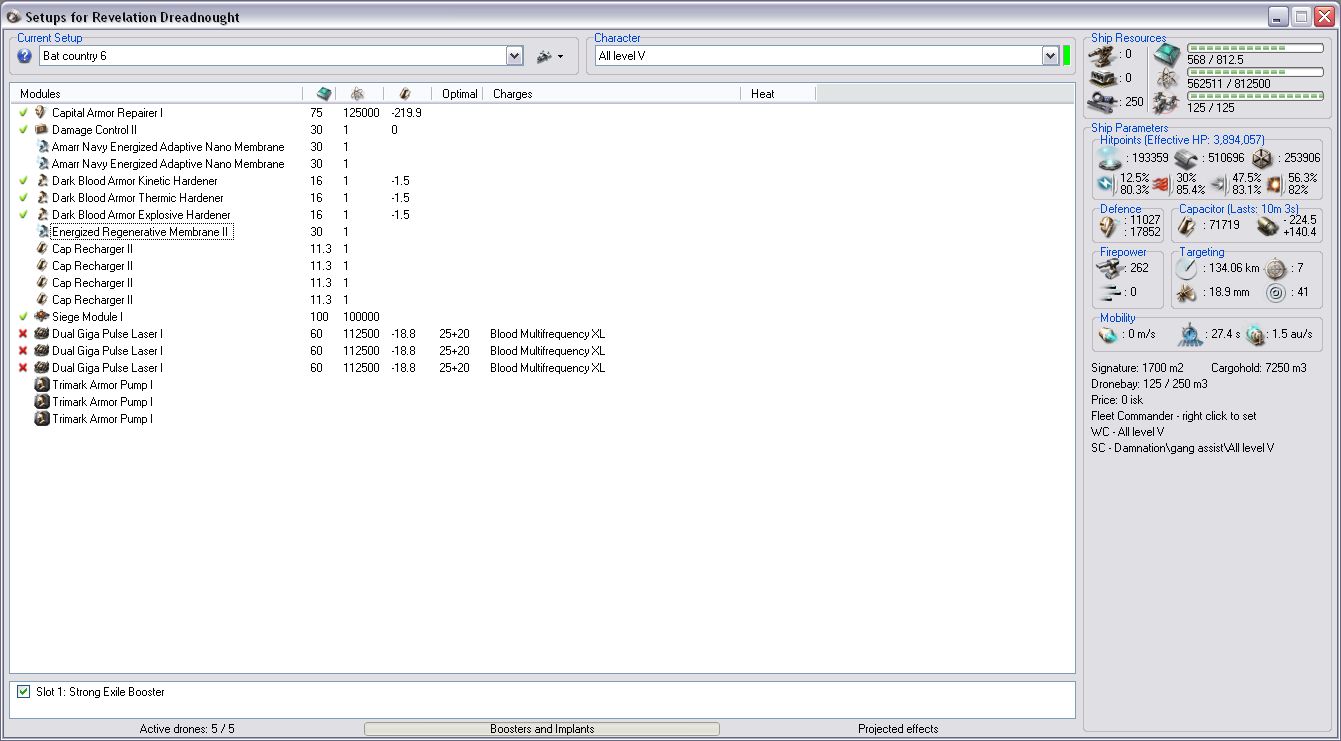
Task: Click the Price: 0 isk text
Action: [1118, 400]
